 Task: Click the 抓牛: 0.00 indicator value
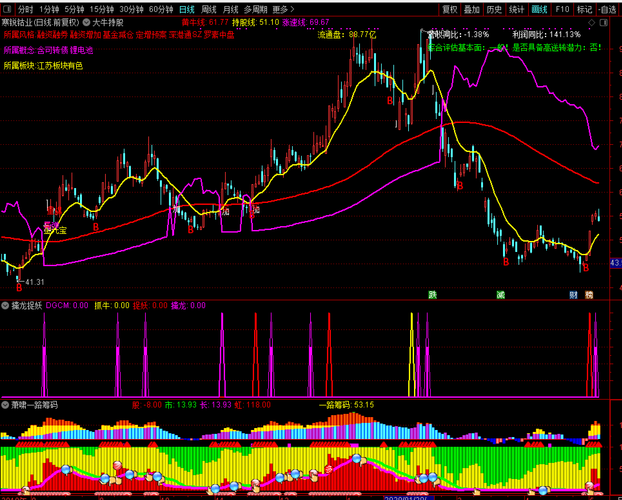point(112,306)
